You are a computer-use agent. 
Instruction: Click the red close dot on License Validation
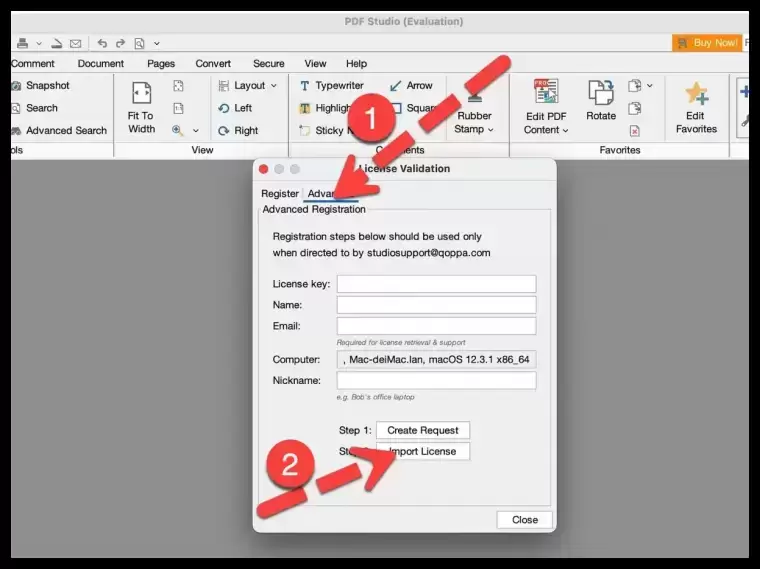pos(264,169)
